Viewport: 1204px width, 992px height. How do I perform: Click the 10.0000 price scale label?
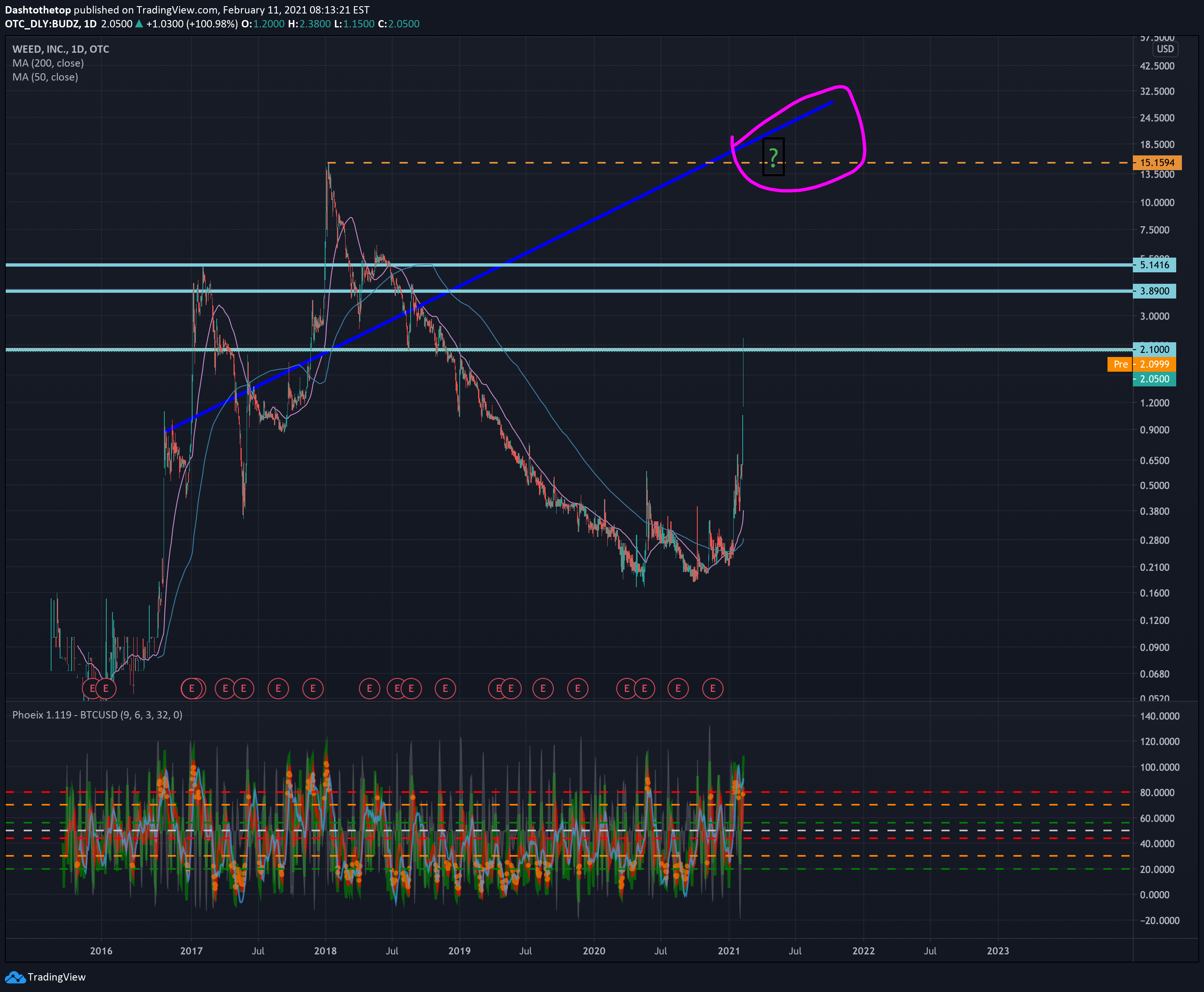click(1157, 202)
